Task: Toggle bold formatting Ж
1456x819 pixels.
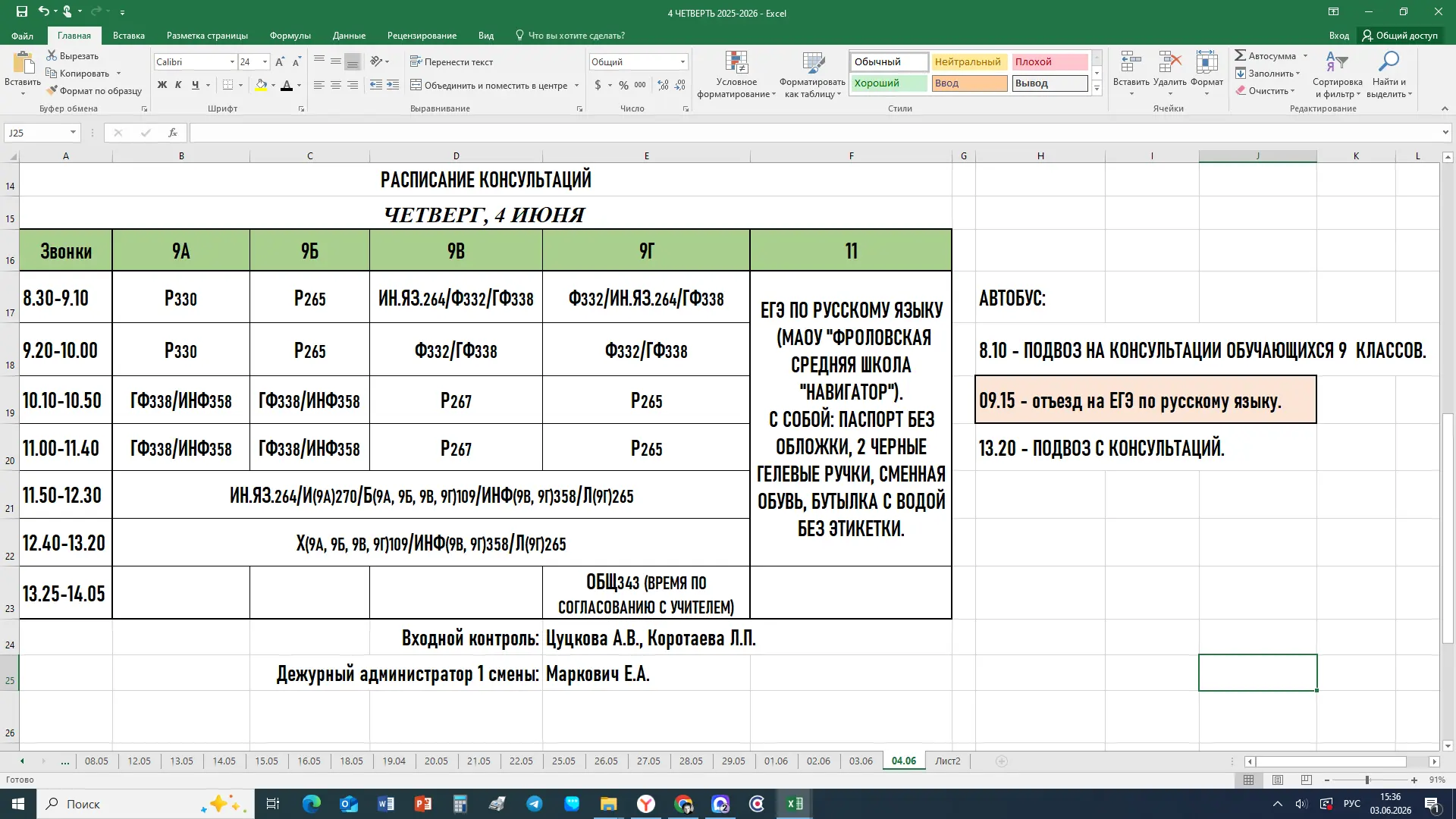Action: pyautogui.click(x=162, y=86)
